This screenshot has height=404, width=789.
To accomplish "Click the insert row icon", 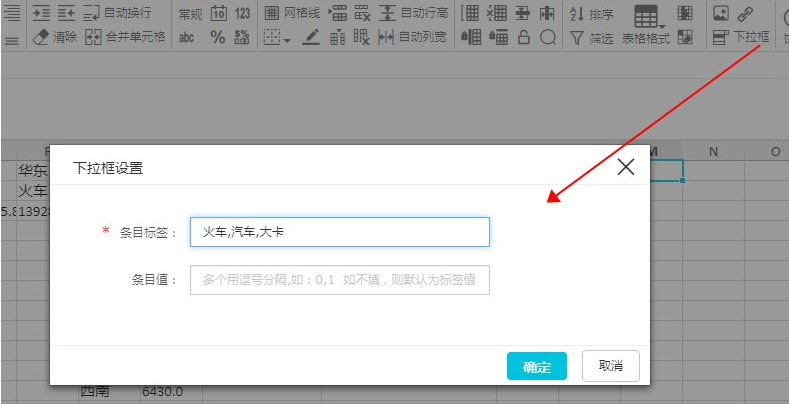I will 338,14.
